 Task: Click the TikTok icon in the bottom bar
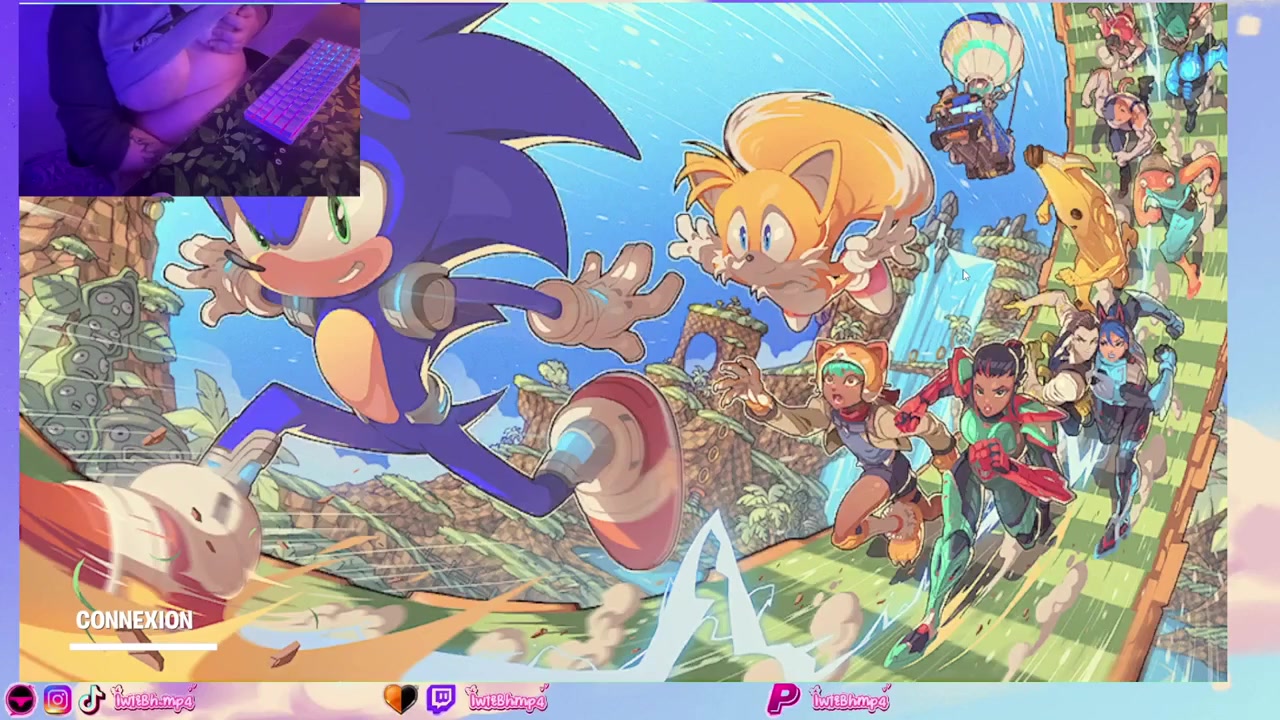tap(91, 700)
